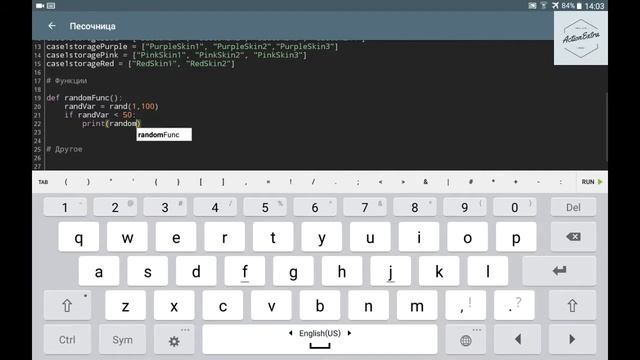Tap the number 0 key
Image resolution: width=640 pixels, height=360 pixels.
(515, 207)
